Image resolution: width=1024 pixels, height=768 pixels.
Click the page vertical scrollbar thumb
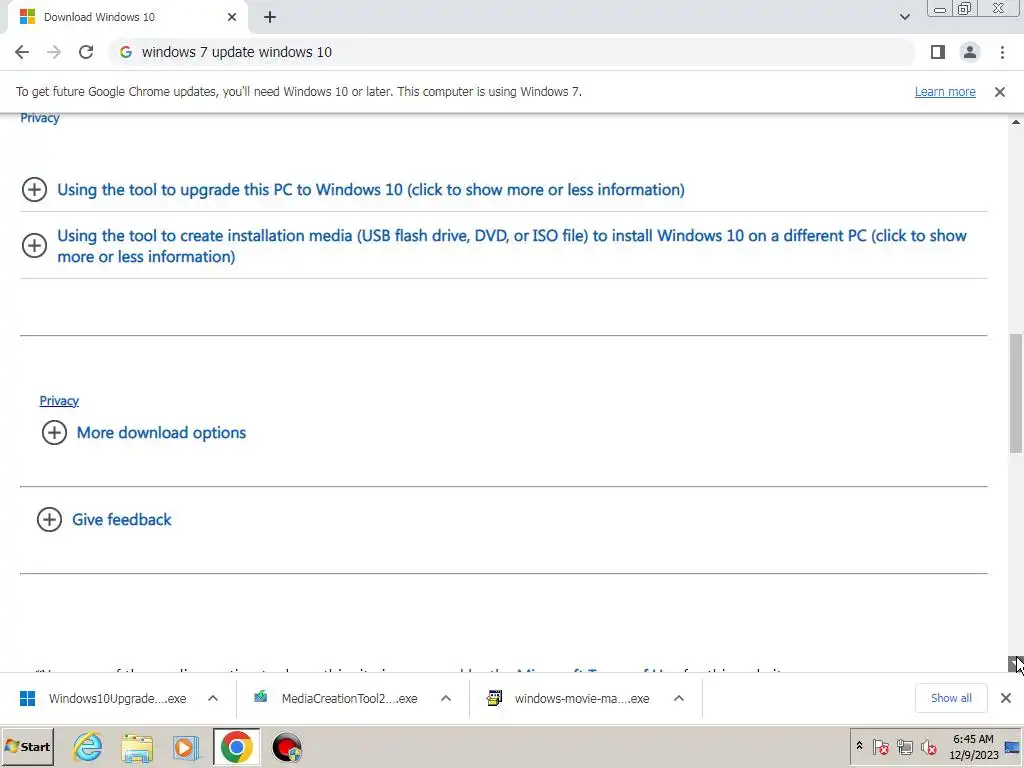point(1016,392)
